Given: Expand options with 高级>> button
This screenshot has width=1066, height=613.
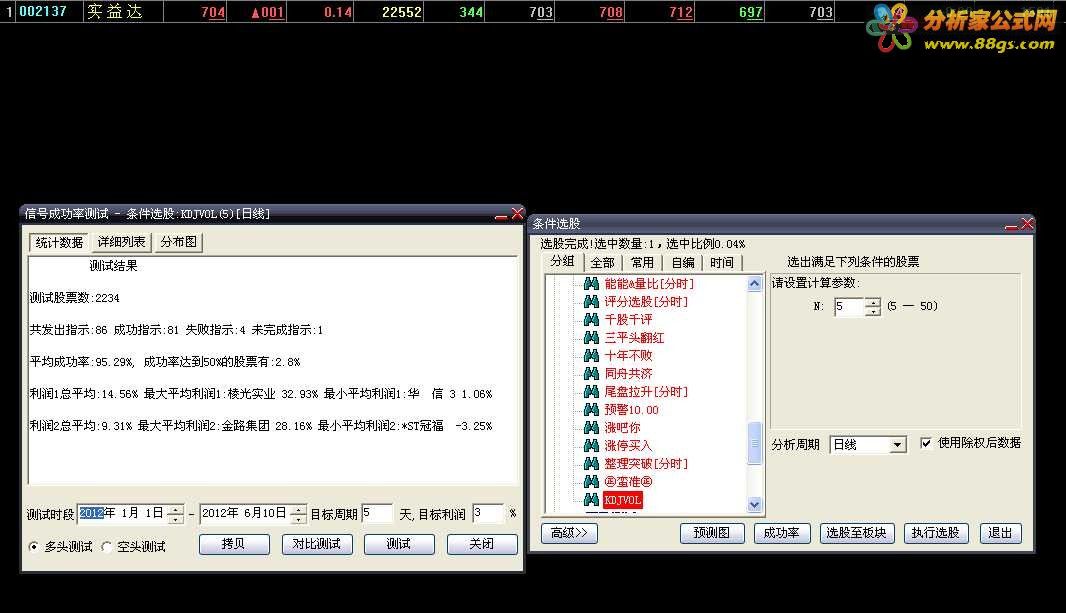Looking at the screenshot, I should [x=569, y=533].
